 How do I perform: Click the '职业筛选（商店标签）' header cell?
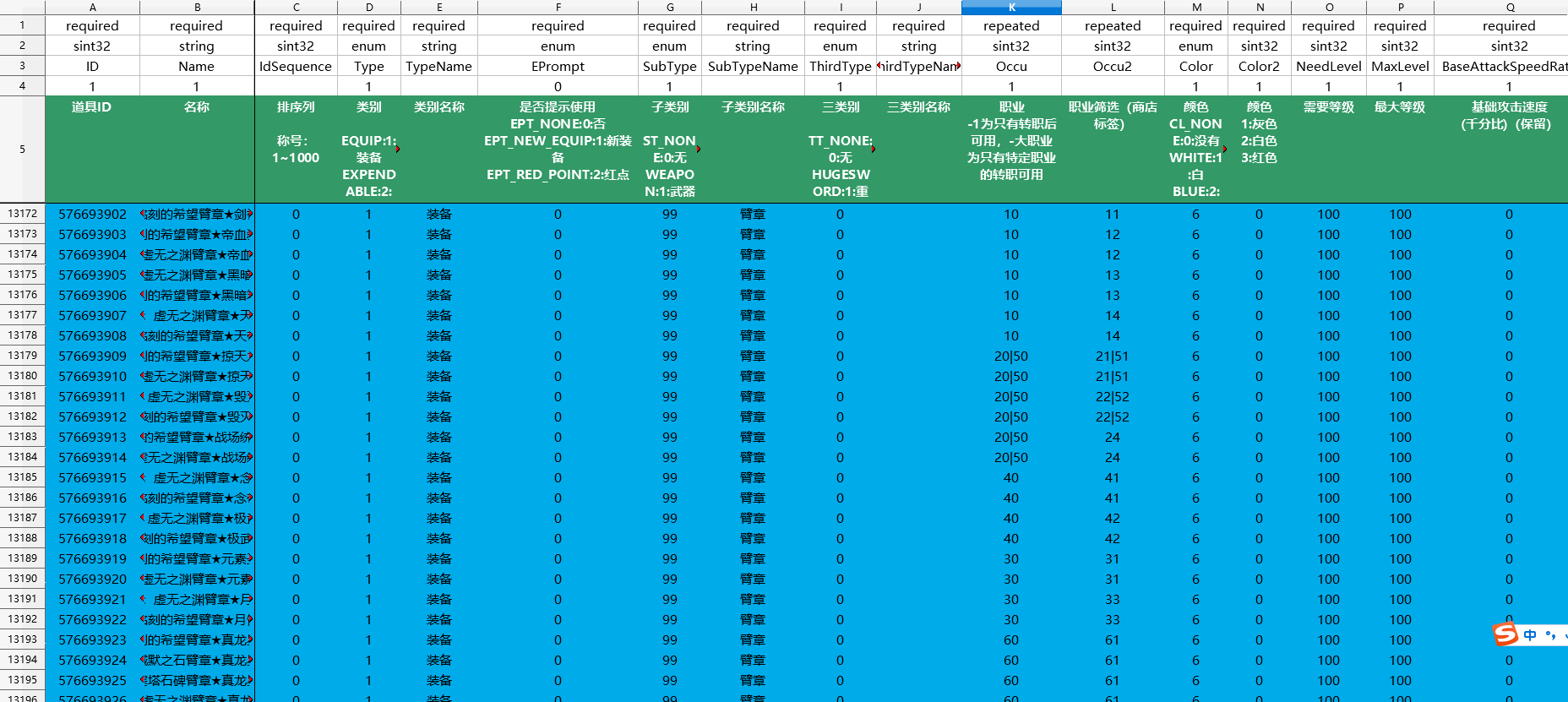coord(1113,150)
